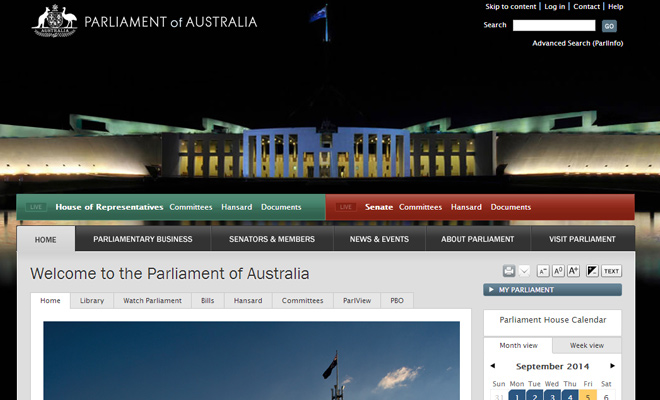Screen dimensions: 660x400
Task: Reset text size with A0 icon
Action: click(x=558, y=271)
